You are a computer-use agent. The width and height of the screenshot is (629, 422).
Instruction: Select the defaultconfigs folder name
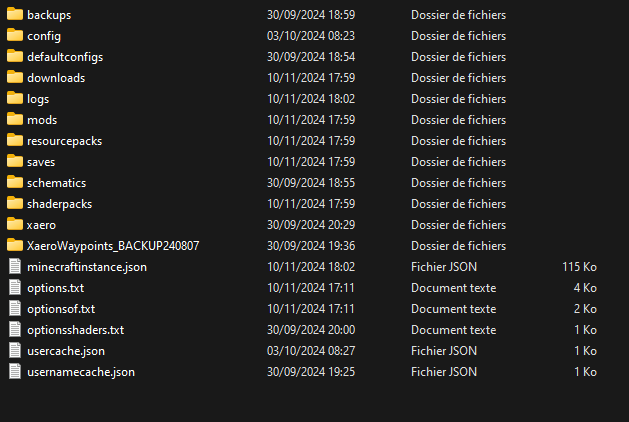[x=65, y=57]
